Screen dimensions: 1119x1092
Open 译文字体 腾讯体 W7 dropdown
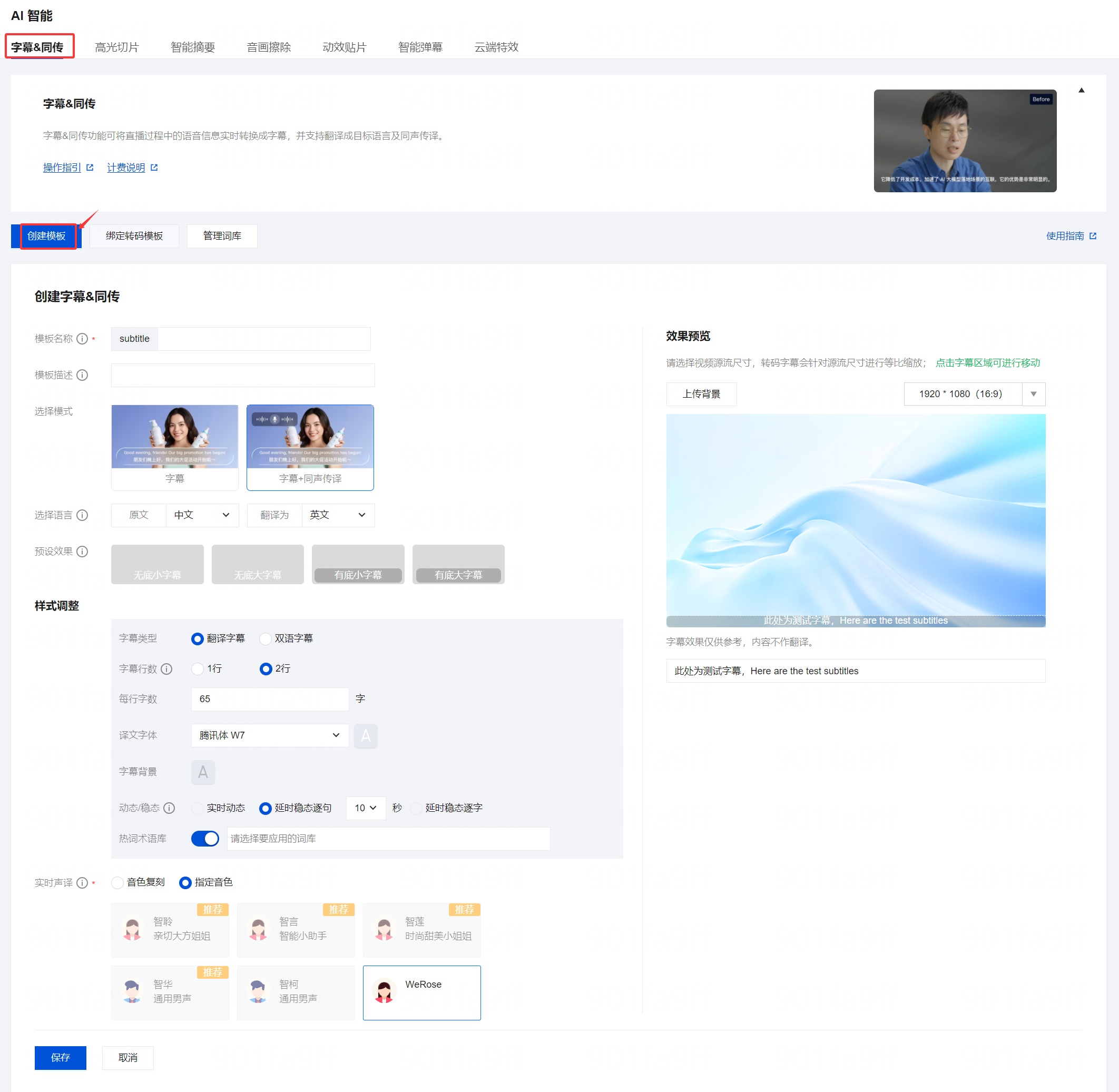click(270, 735)
